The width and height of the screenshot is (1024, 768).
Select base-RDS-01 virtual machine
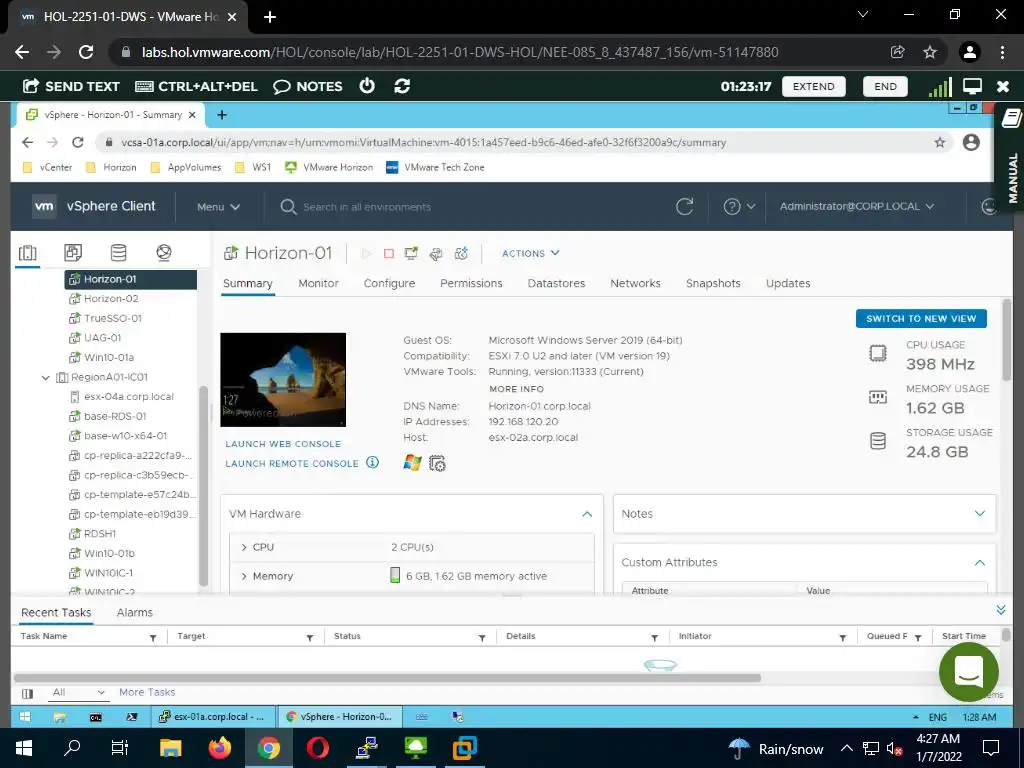coord(115,416)
